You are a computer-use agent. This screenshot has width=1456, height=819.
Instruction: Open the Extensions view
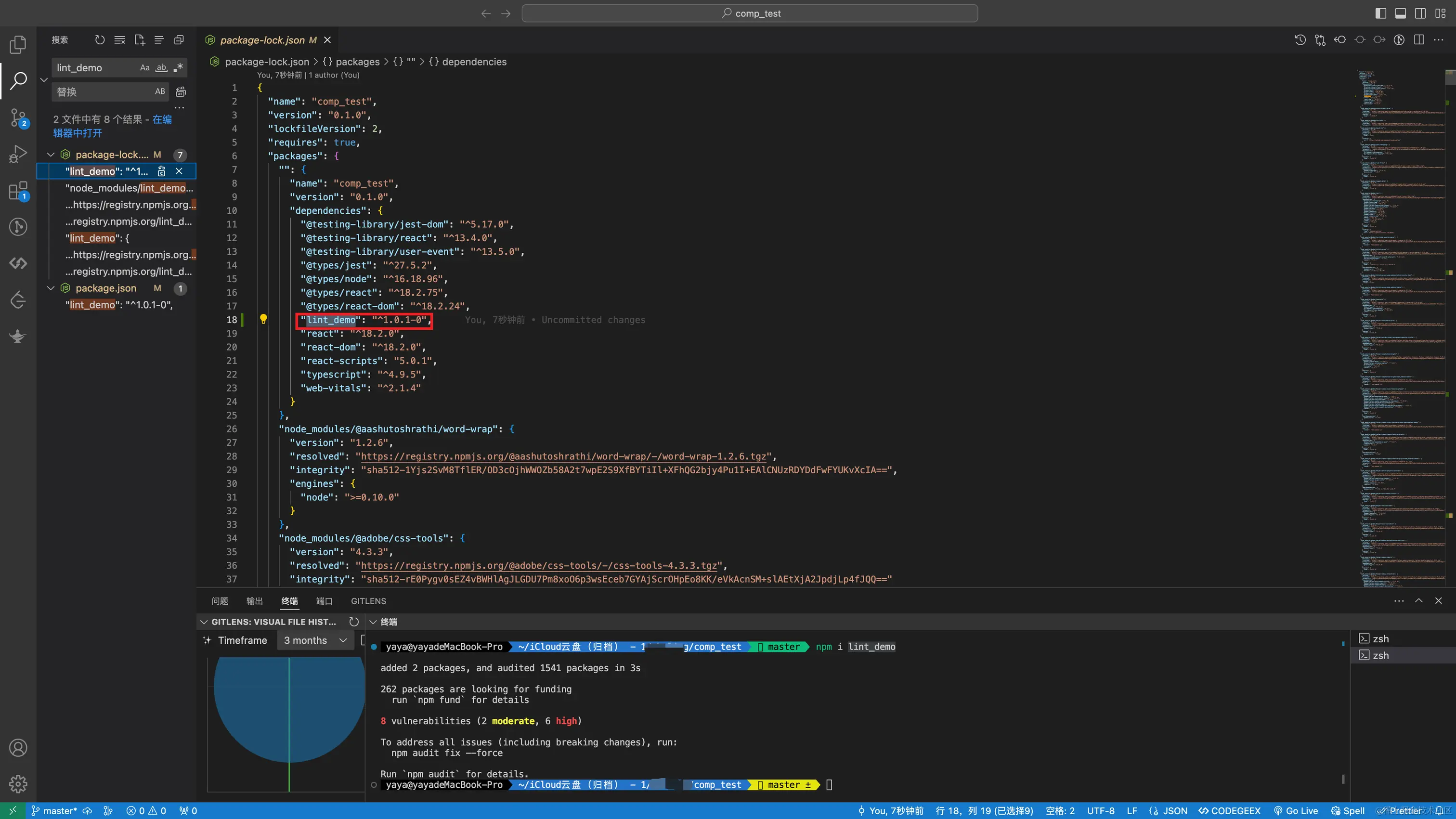(18, 191)
